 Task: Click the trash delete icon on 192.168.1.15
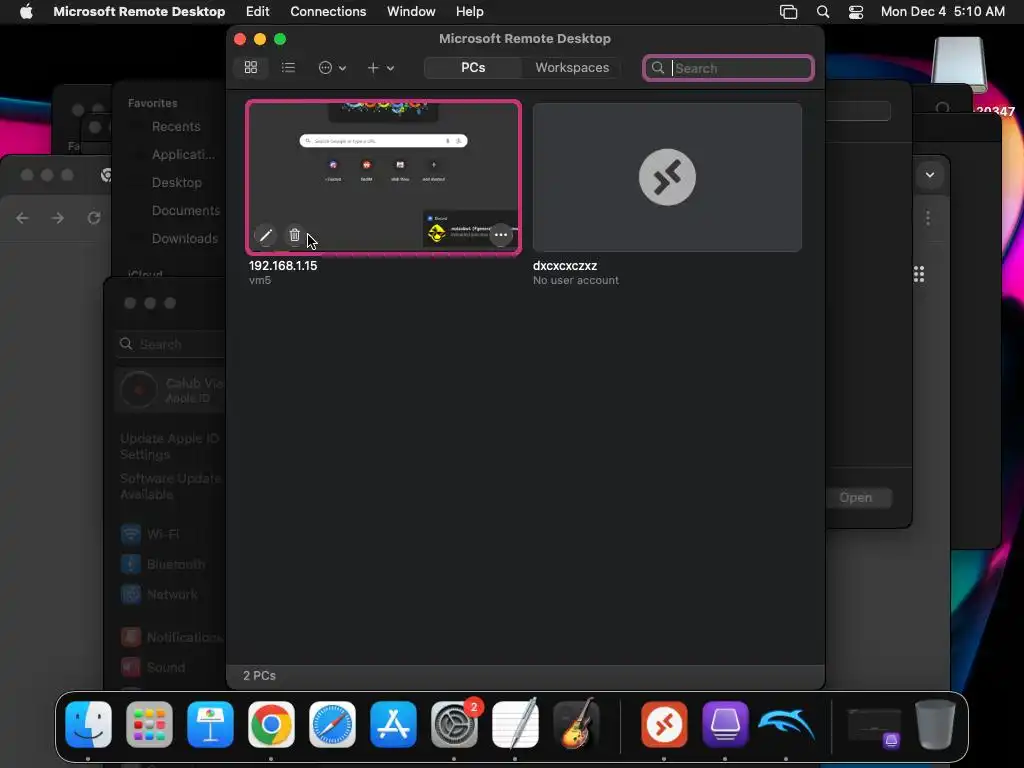(295, 235)
